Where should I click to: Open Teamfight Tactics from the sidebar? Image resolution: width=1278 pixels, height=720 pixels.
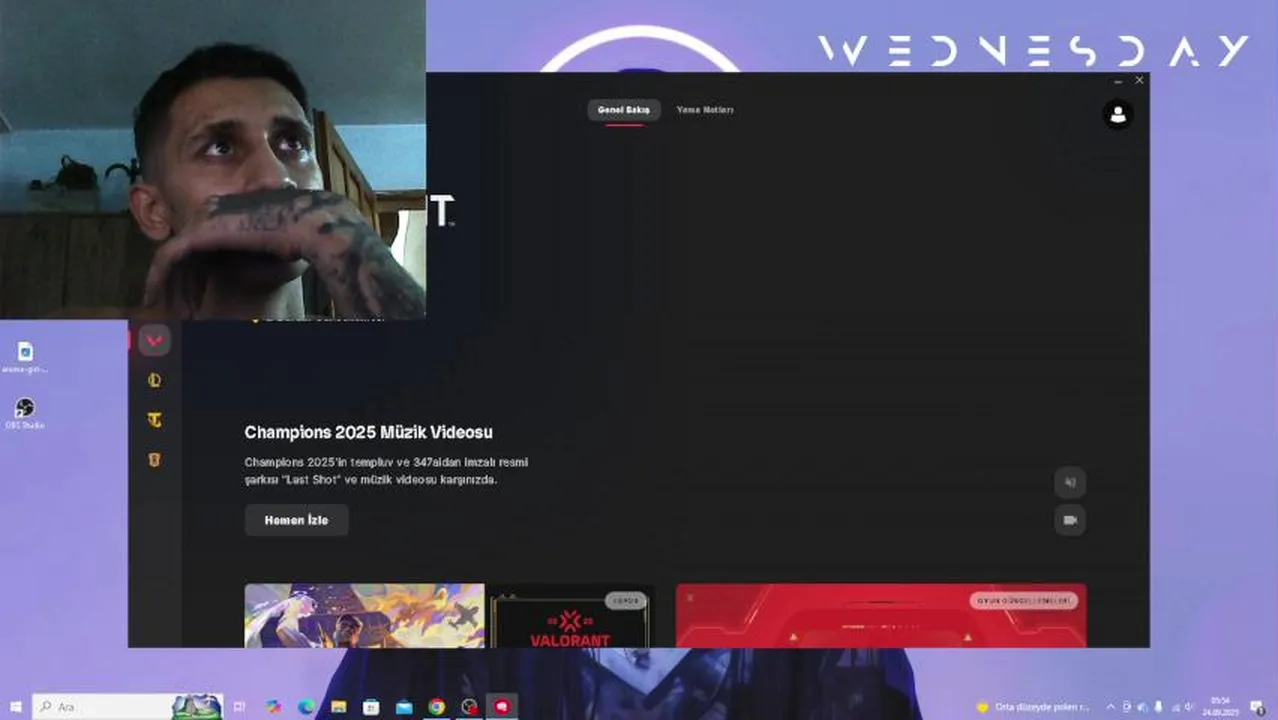point(154,420)
